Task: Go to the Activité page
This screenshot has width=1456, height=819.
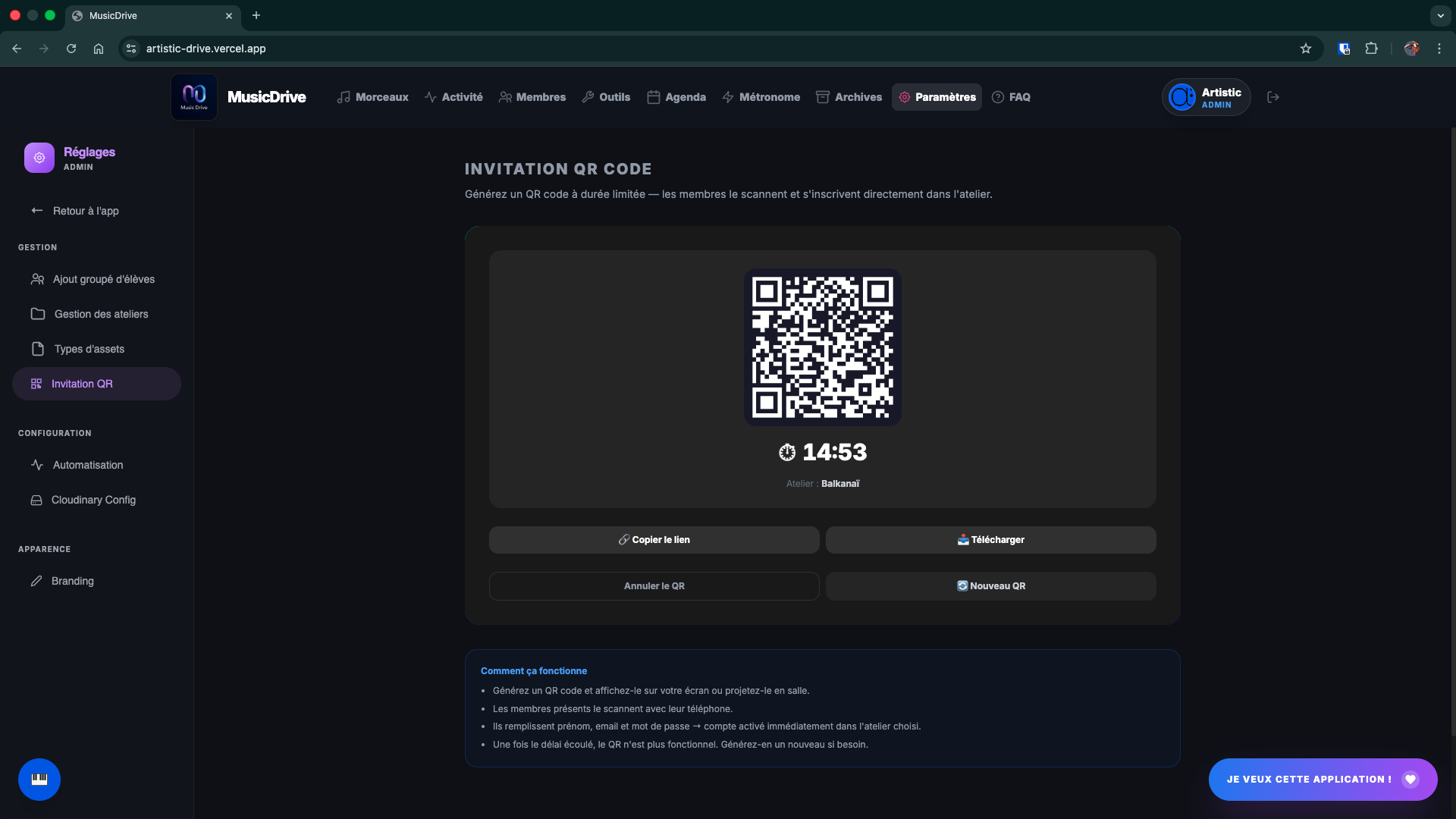Action: [x=453, y=97]
